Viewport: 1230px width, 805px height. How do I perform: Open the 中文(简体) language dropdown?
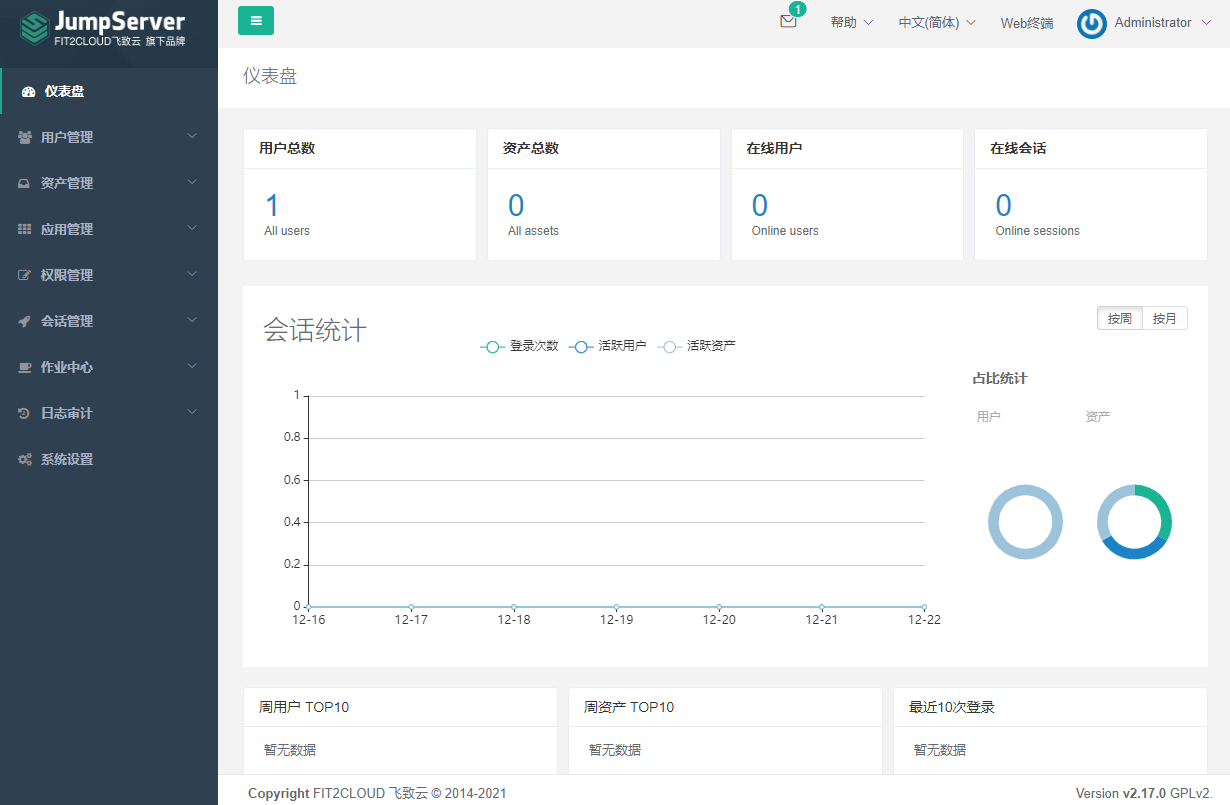[936, 22]
